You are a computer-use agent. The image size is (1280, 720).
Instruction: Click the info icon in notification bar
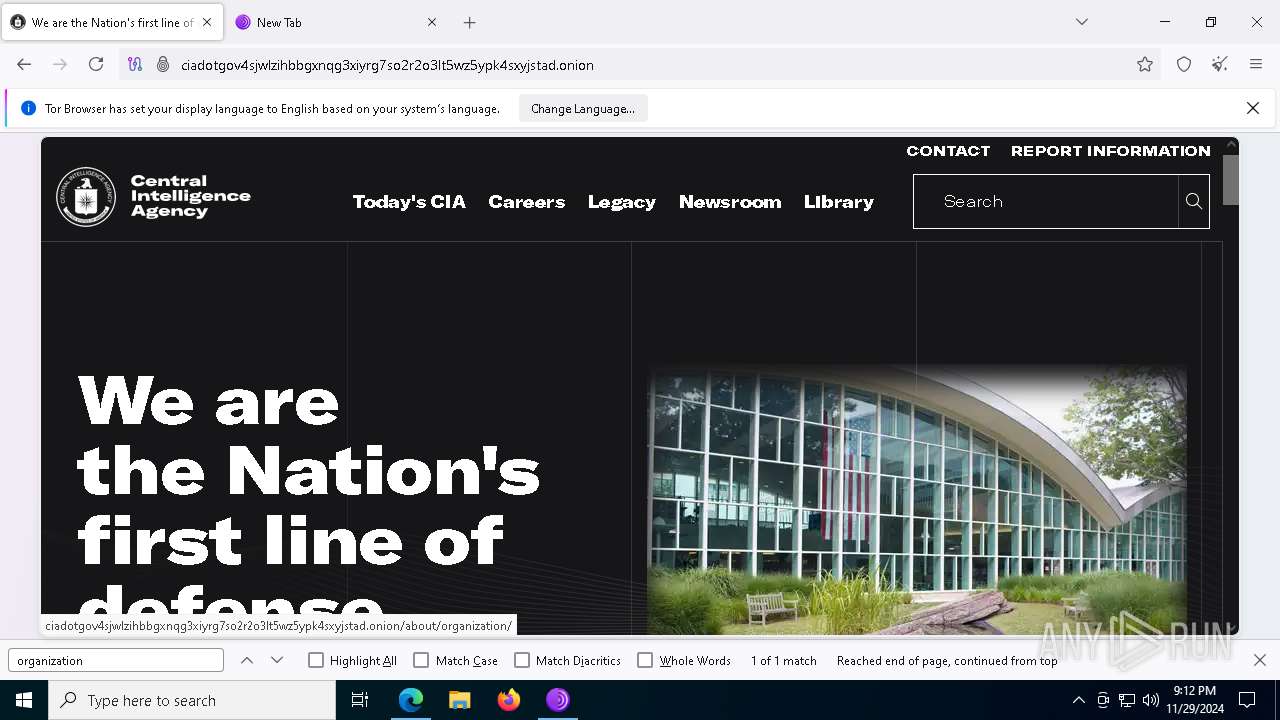(x=28, y=108)
